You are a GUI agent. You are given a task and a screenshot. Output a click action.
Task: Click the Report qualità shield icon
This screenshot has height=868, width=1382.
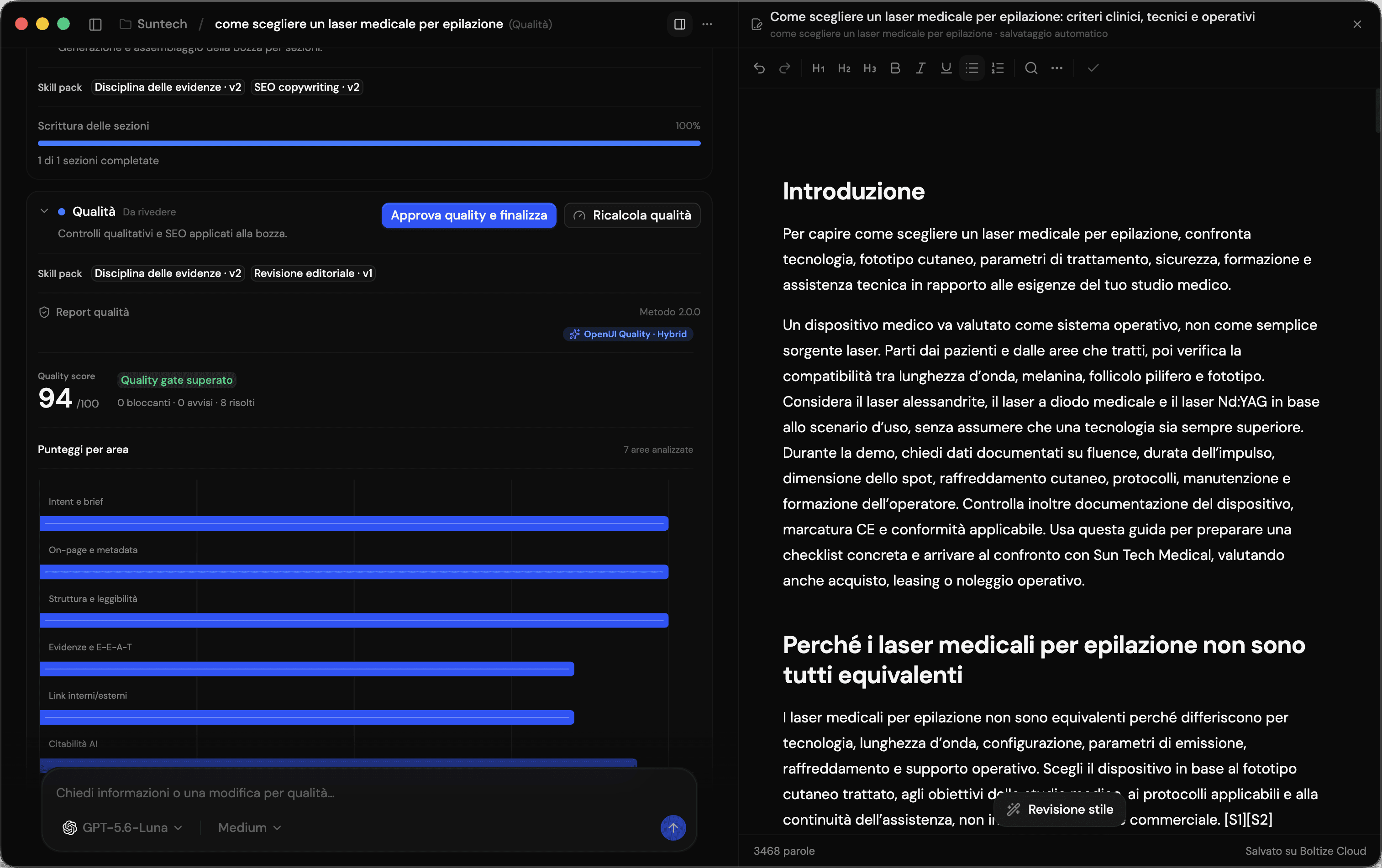(44, 312)
